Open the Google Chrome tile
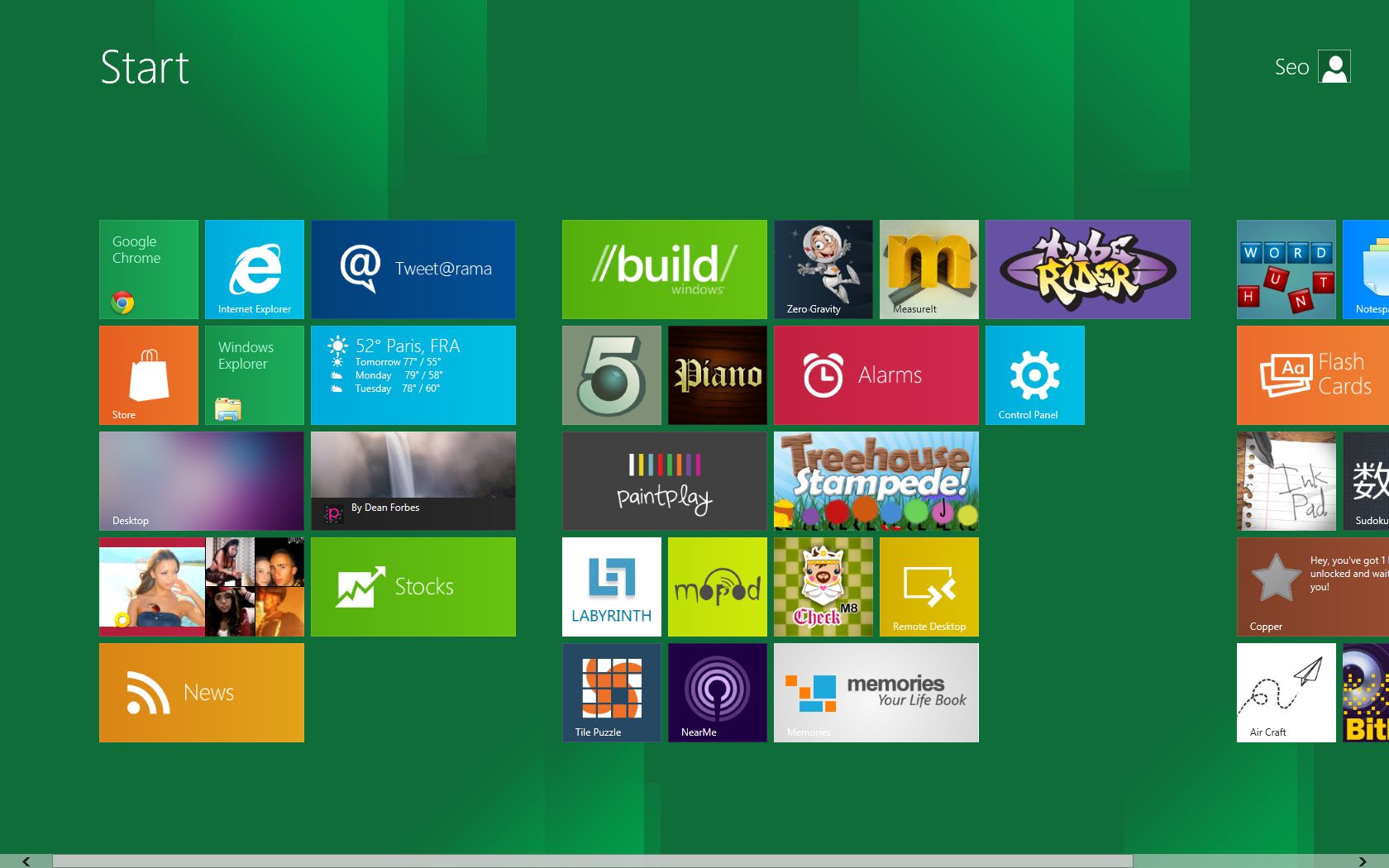1389x868 pixels. tap(149, 269)
